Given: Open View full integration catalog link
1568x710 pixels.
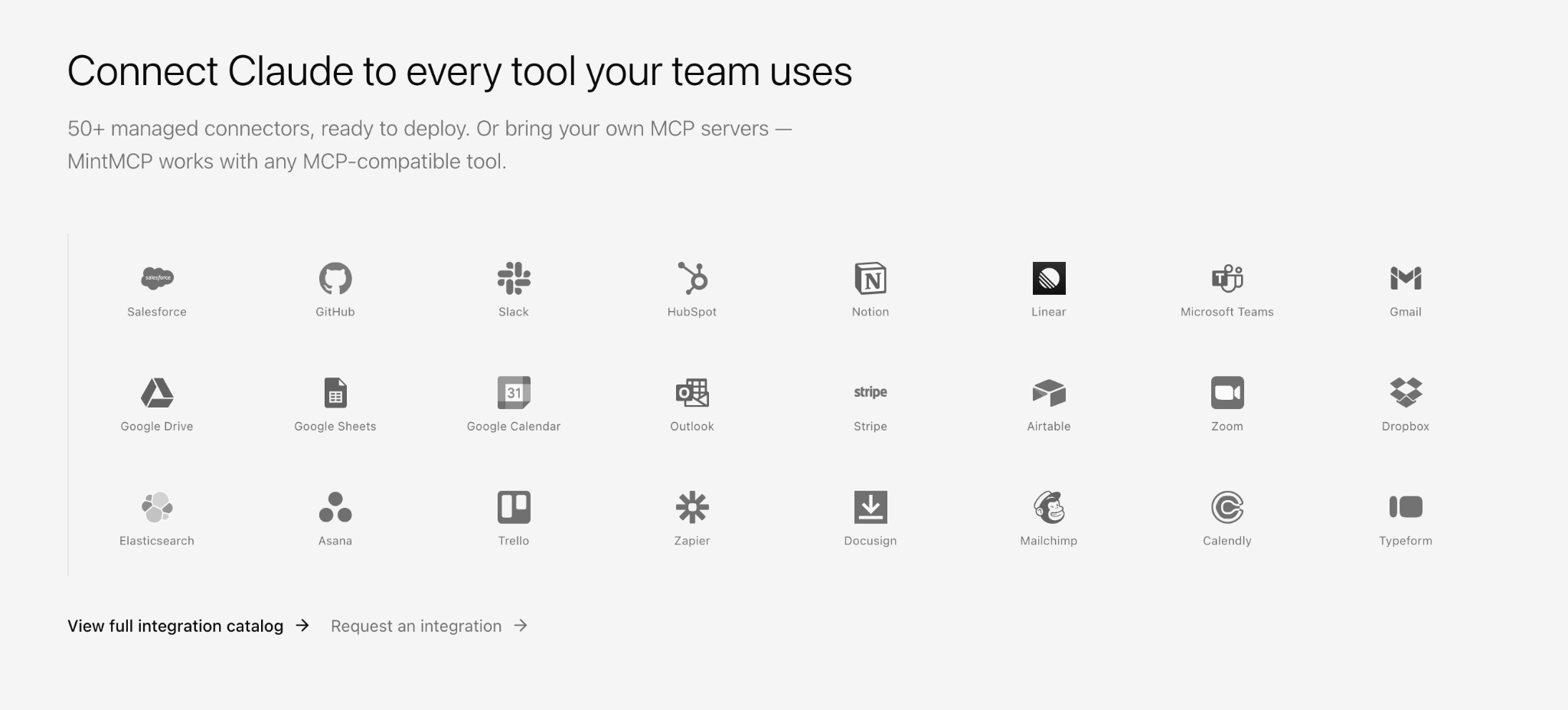Looking at the screenshot, I should pyautogui.click(x=188, y=626).
